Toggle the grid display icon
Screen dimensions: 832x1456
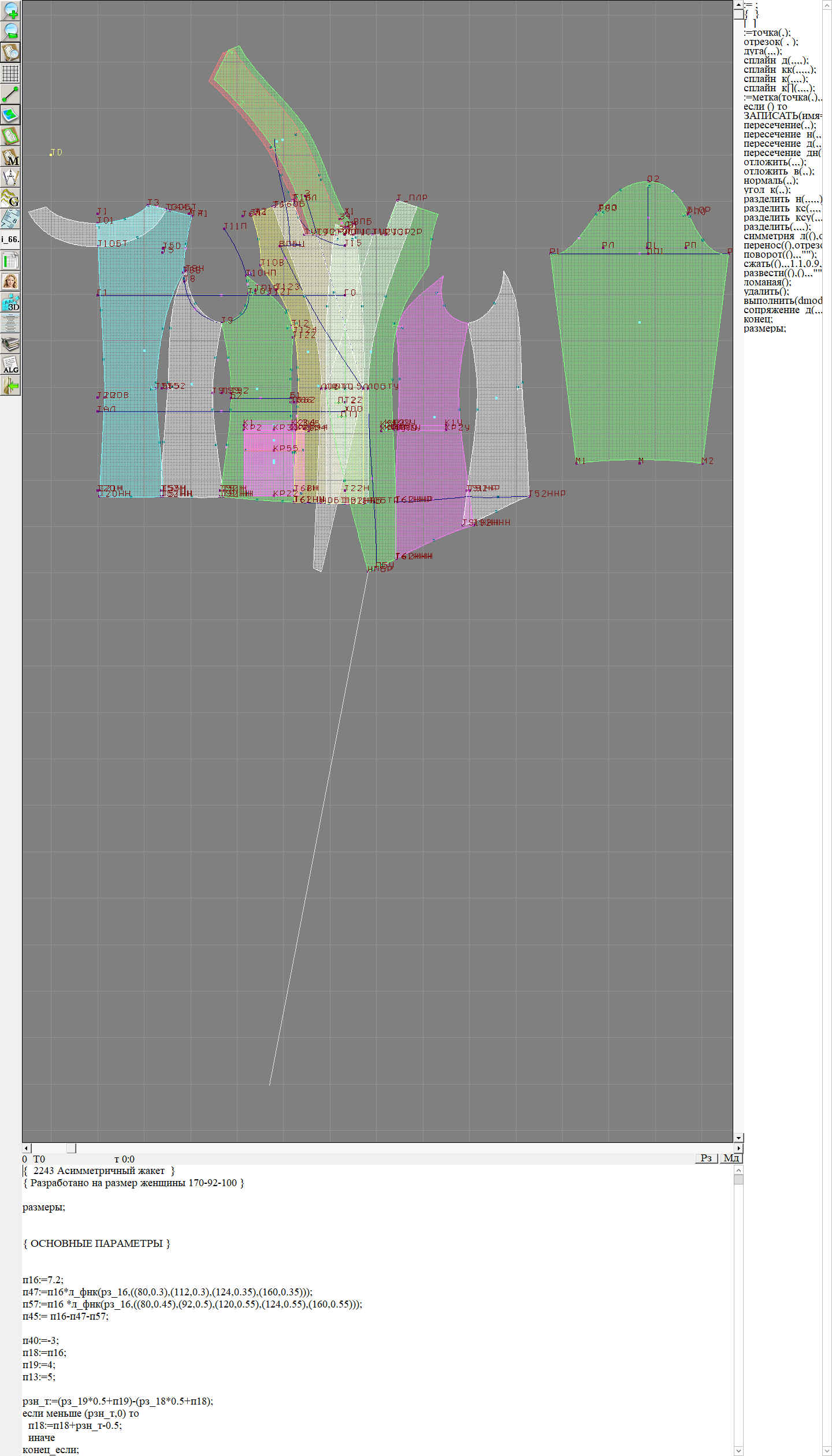coord(10,73)
